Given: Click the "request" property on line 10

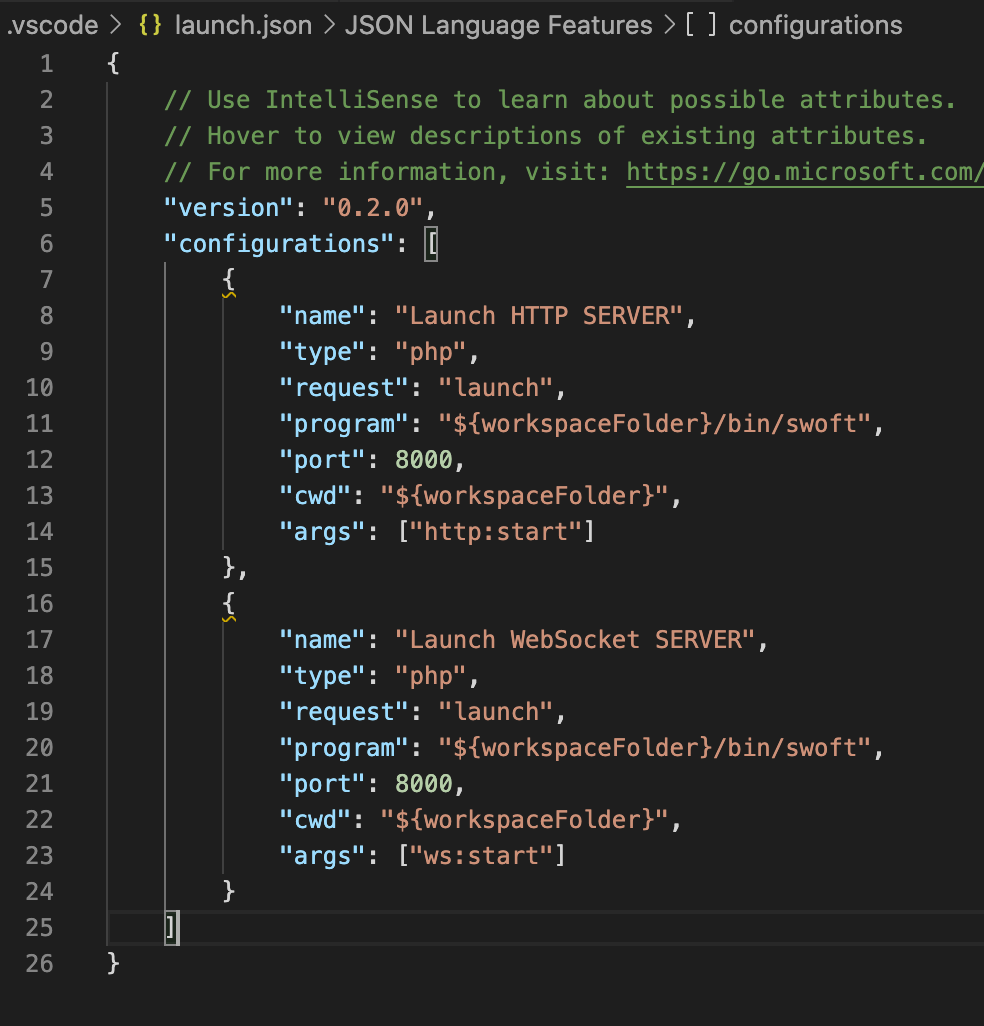Looking at the screenshot, I should [338, 387].
